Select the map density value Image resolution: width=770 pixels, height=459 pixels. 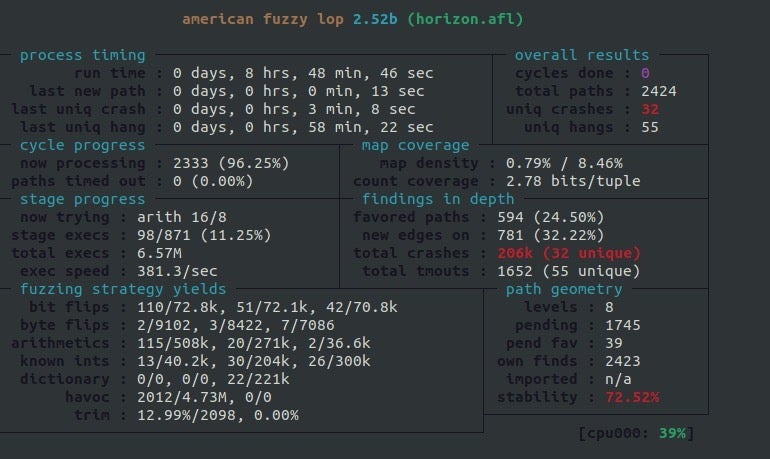point(565,163)
